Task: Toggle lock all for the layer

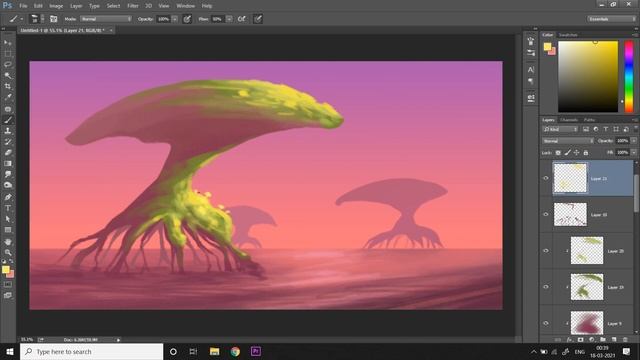Action: click(x=586, y=153)
